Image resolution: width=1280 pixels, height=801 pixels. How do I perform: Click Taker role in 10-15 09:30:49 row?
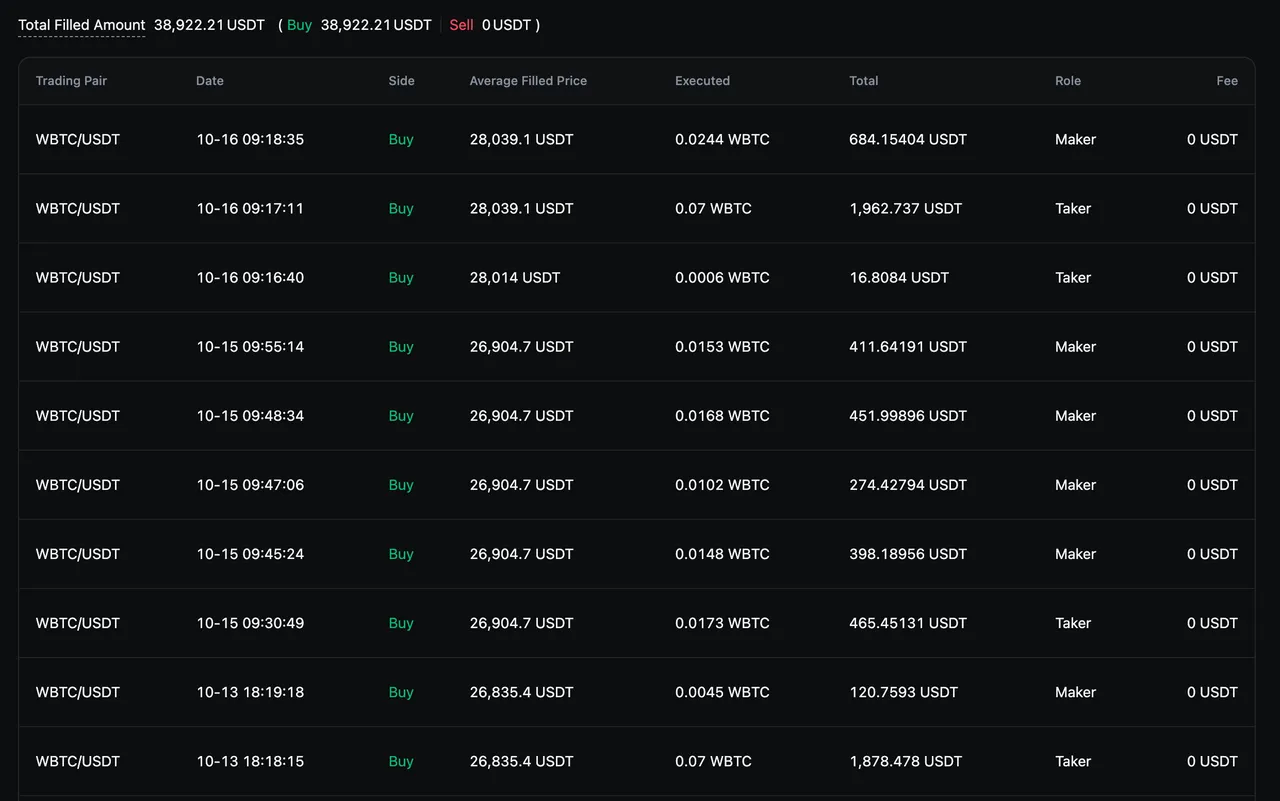coord(1073,623)
